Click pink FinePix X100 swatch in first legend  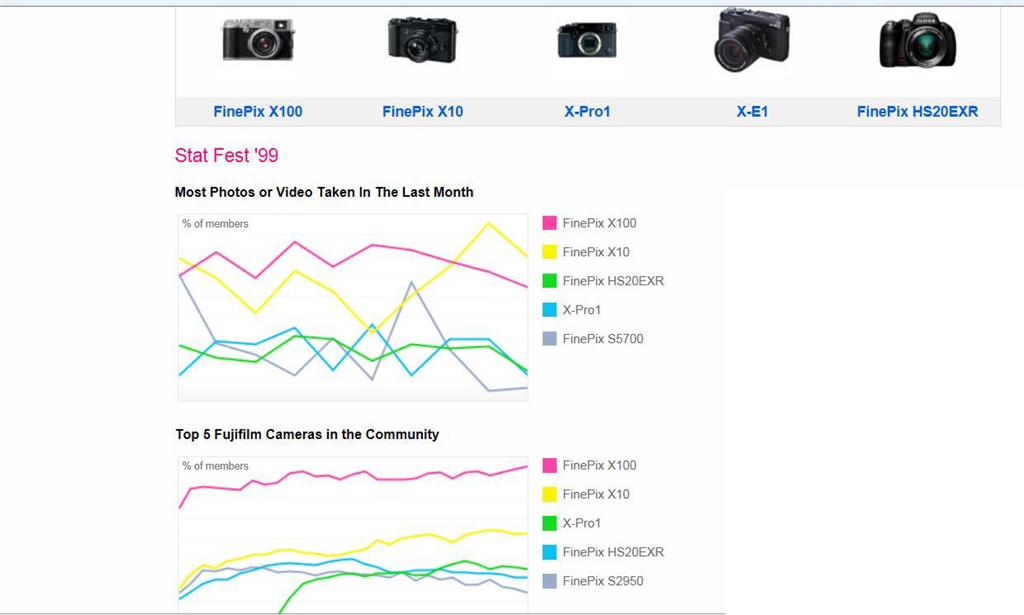(549, 223)
